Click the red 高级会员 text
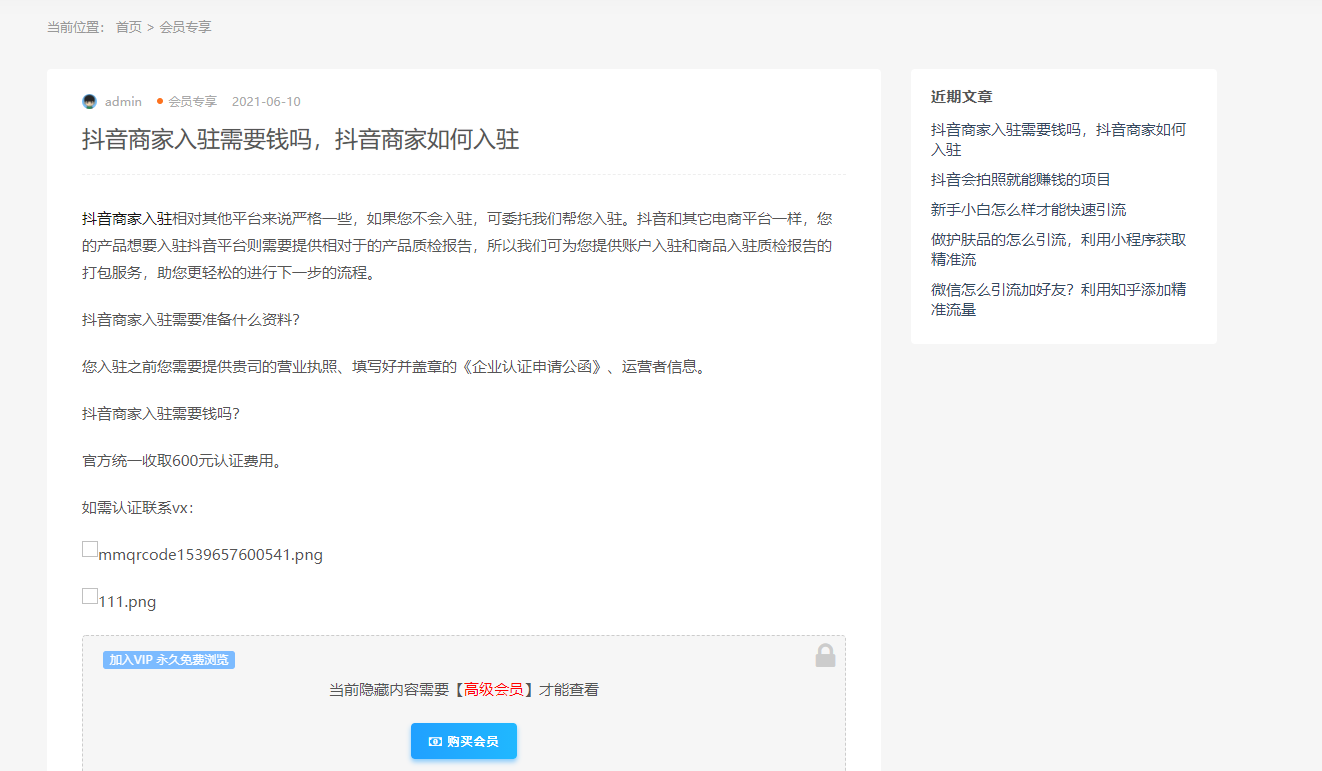Viewport: 1322px width, 771px height. click(x=493, y=690)
